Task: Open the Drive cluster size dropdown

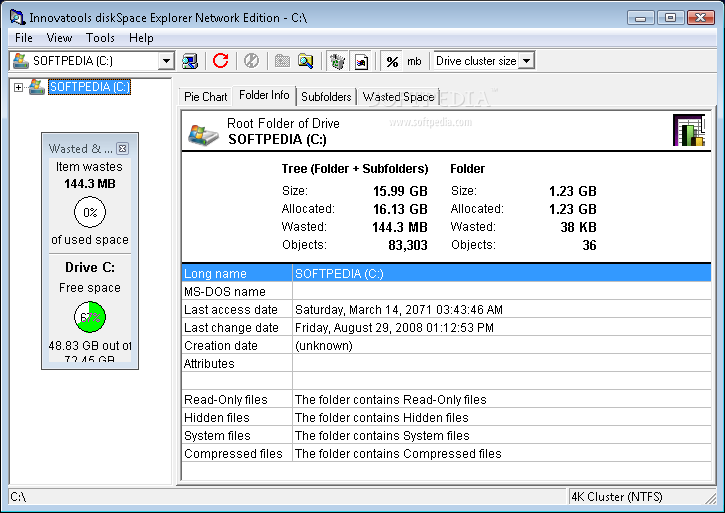Action: pos(526,61)
